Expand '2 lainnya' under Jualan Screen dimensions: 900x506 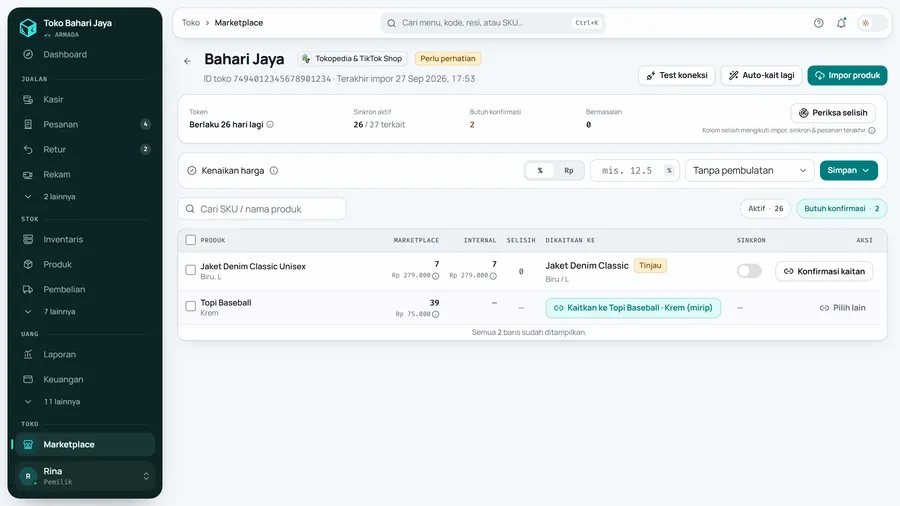point(84,197)
